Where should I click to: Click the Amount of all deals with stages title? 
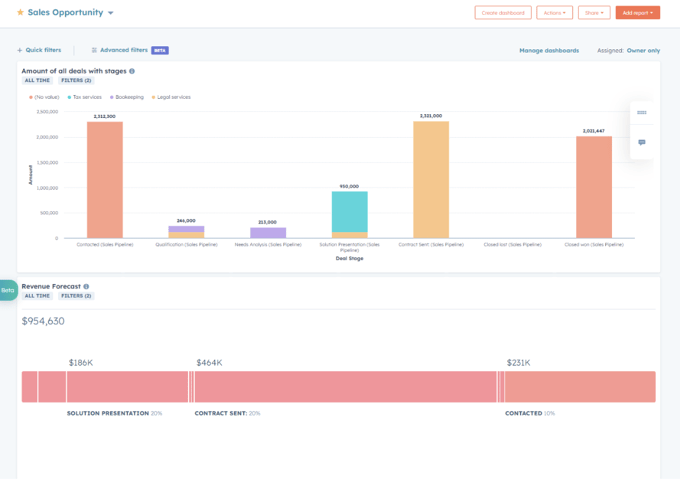click(x=74, y=71)
